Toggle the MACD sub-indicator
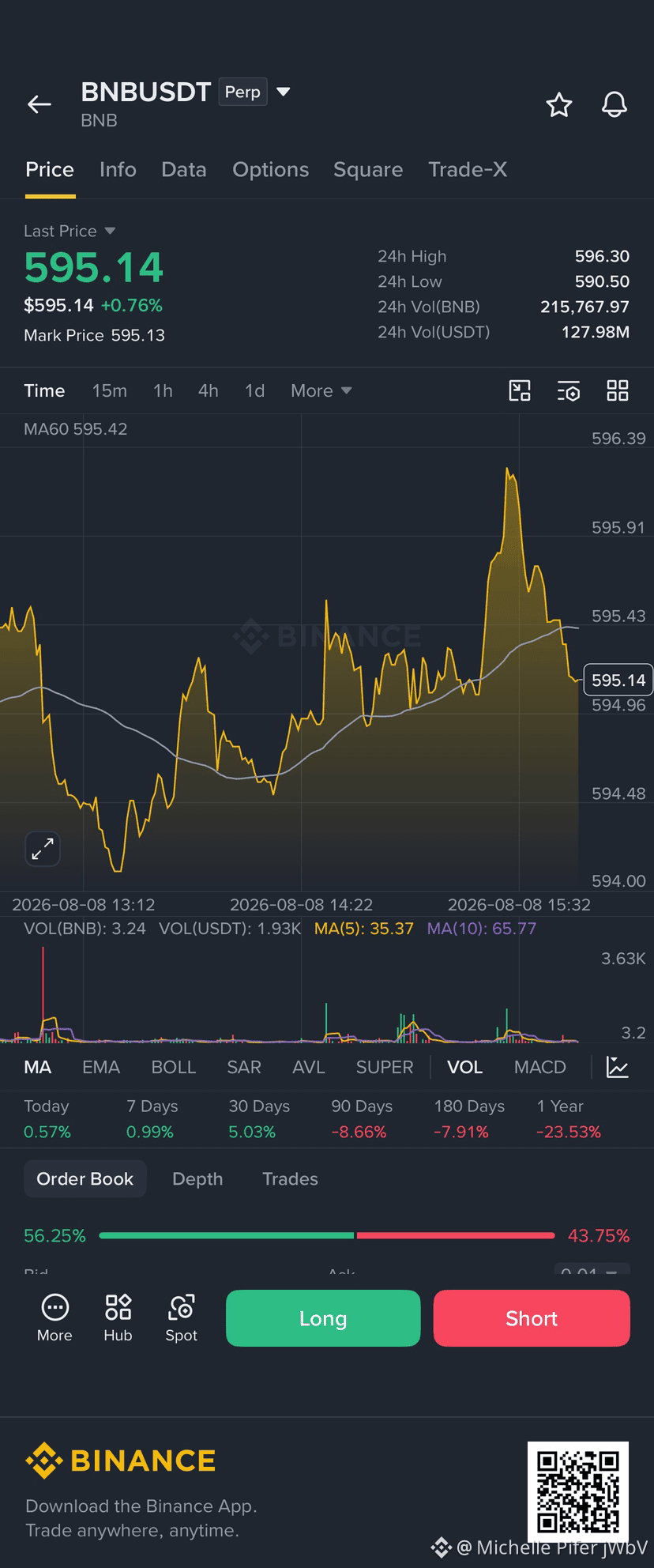 click(x=540, y=1067)
